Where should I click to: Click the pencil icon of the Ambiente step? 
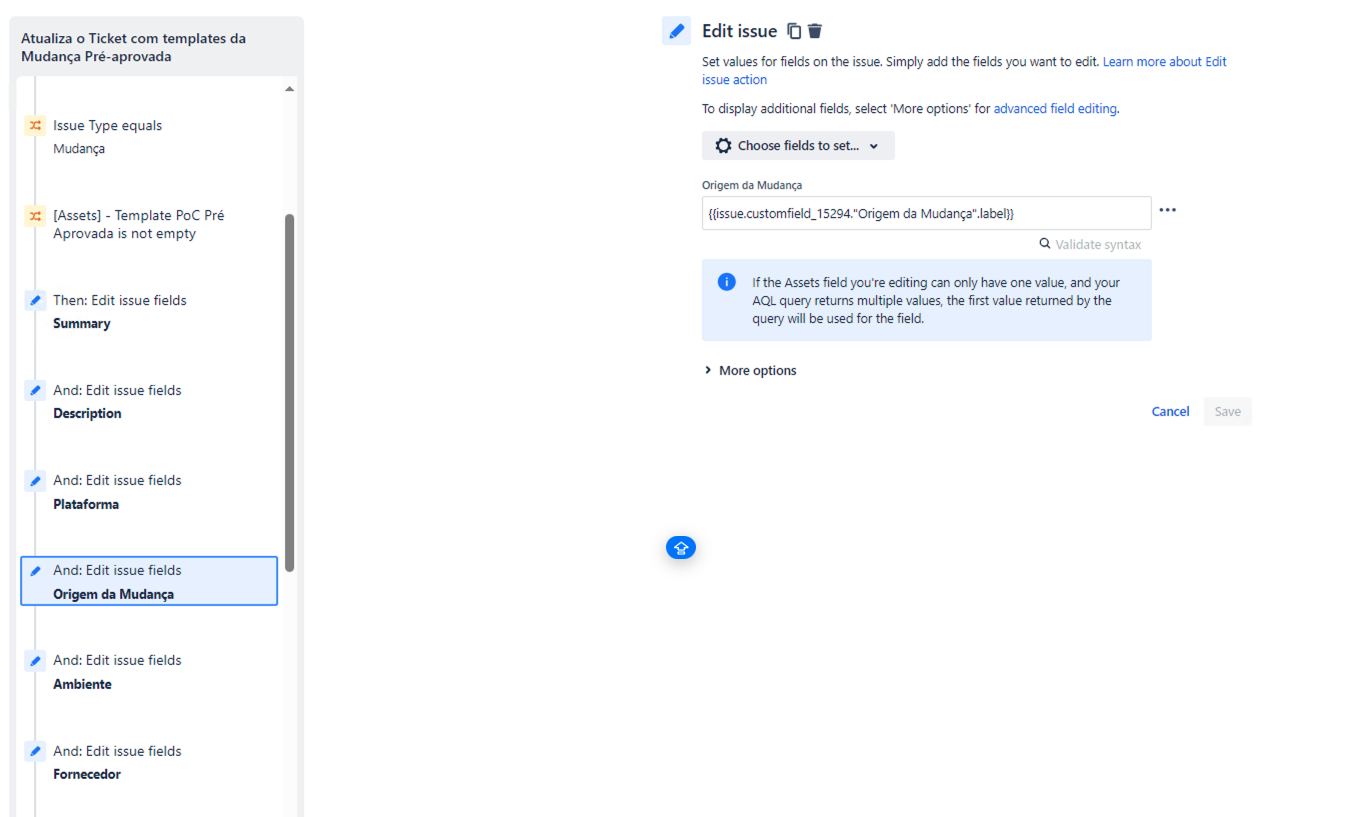point(35,661)
